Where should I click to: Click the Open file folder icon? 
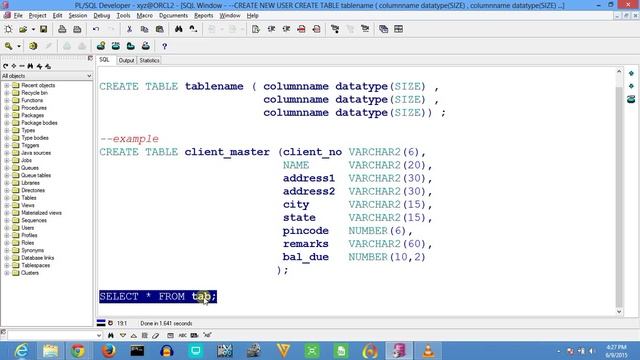click(x=23, y=29)
